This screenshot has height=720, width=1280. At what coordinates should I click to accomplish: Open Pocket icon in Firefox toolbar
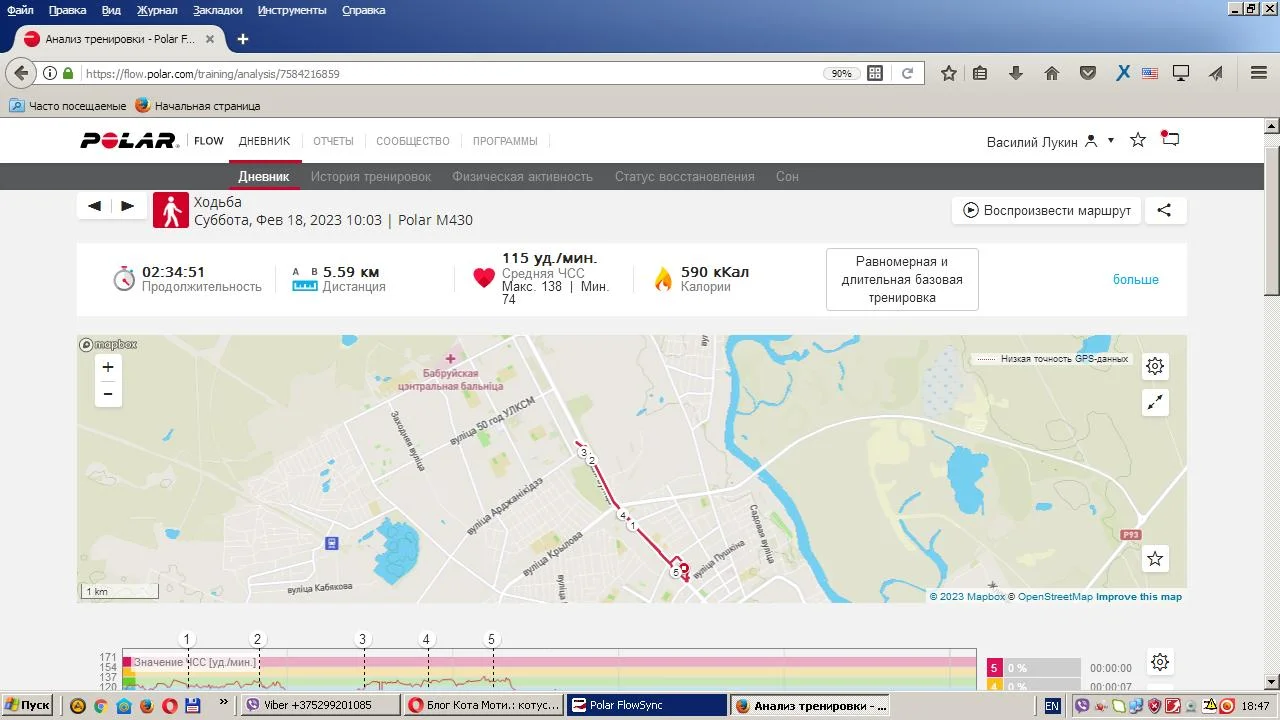click(x=1088, y=73)
